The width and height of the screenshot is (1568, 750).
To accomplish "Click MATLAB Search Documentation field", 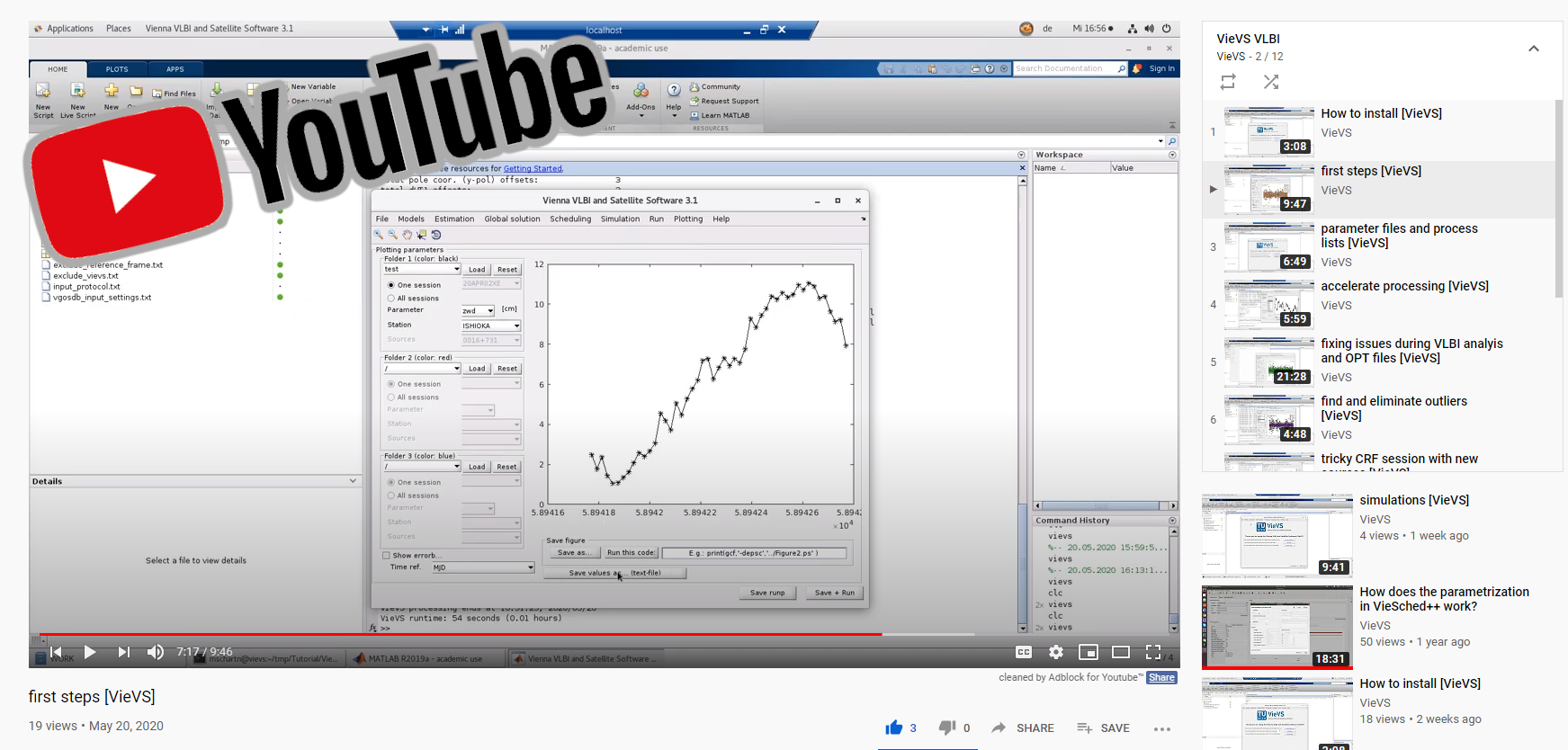I will [1065, 68].
